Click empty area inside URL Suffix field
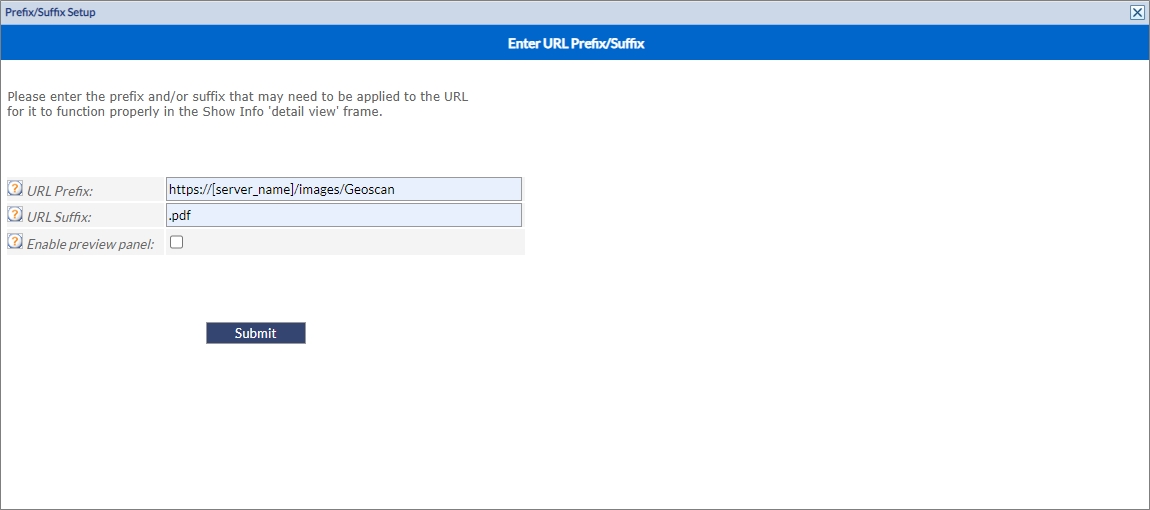Image resolution: width=1150 pixels, height=510 pixels. pyautogui.click(x=350, y=215)
